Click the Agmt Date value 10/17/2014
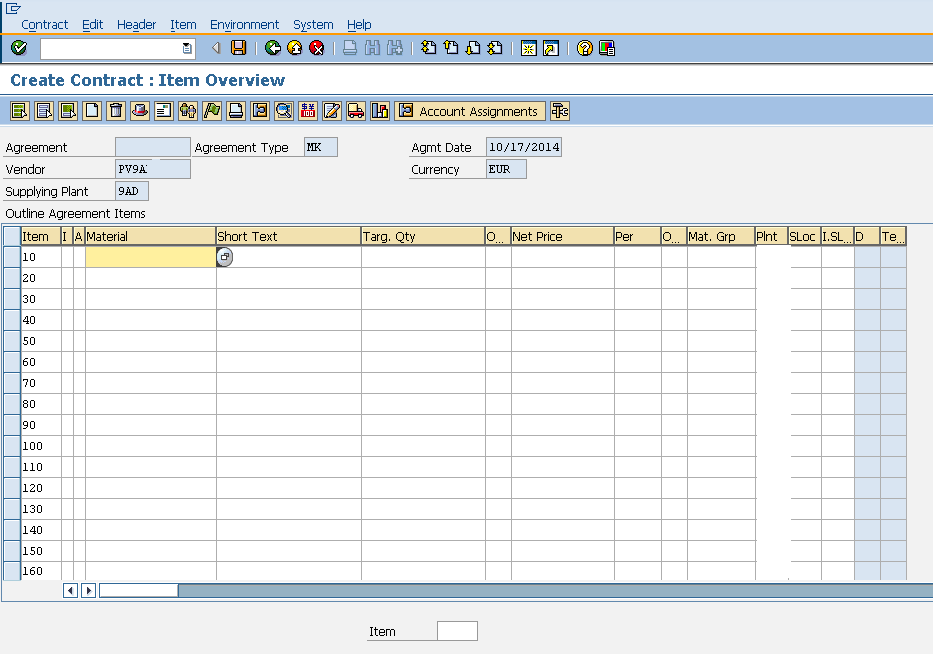 [524, 147]
